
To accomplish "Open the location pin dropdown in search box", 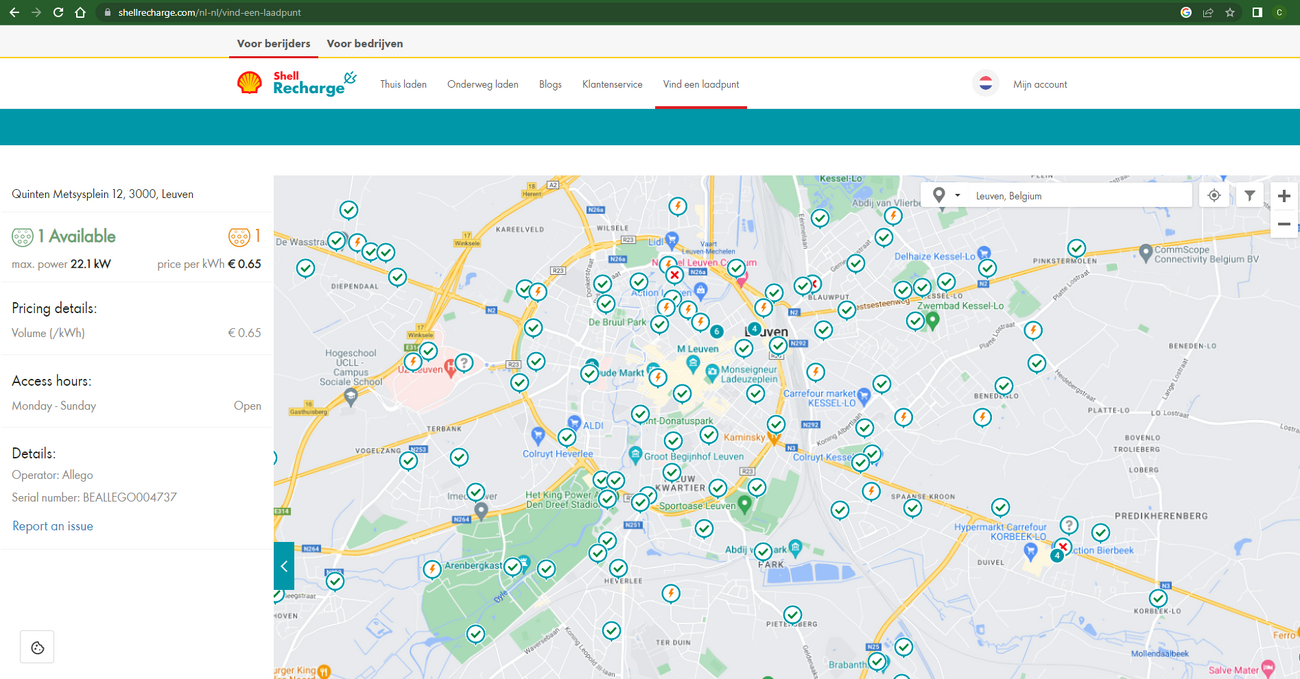I will (945, 196).
